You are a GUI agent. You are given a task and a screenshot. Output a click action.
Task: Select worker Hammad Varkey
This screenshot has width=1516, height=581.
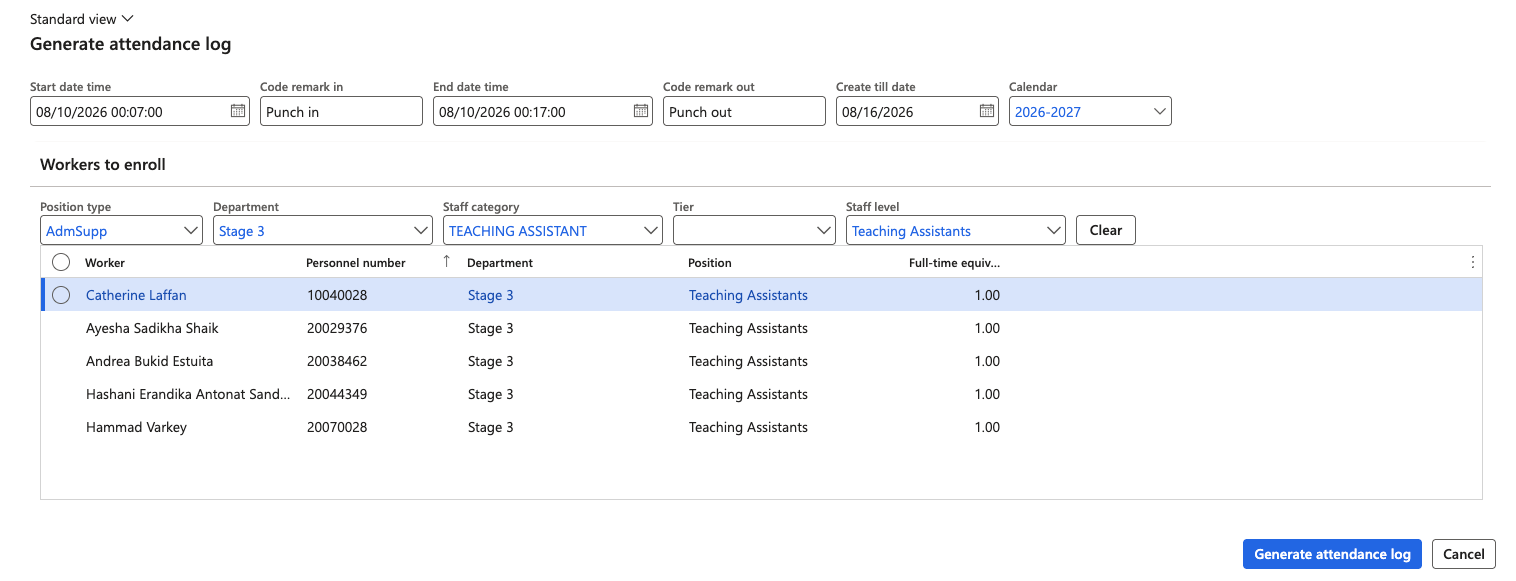pos(136,427)
